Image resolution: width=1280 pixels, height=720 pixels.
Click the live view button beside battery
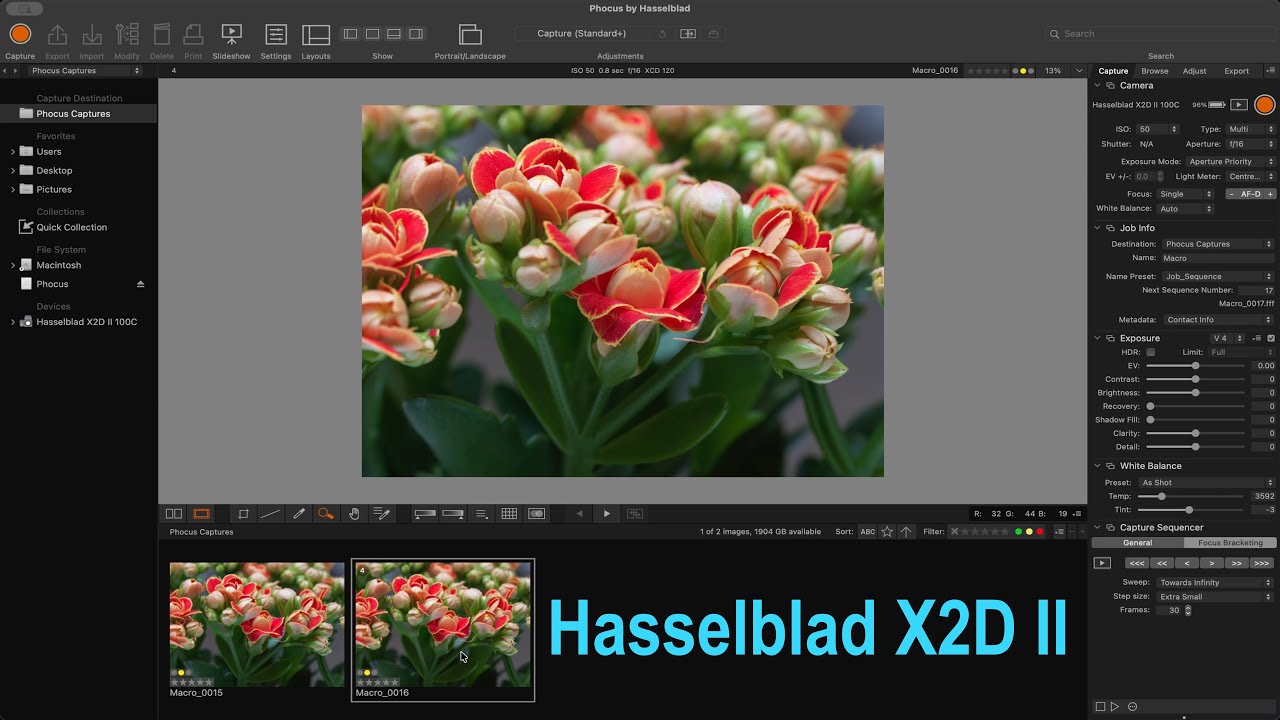pos(1239,104)
